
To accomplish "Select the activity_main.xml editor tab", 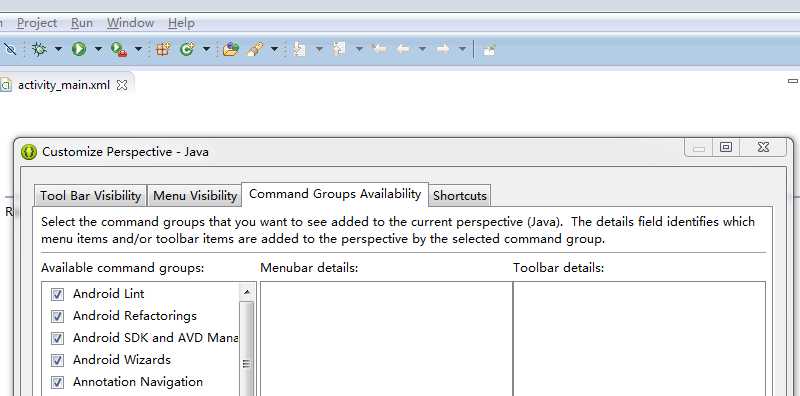I will pyautogui.click(x=64, y=85).
